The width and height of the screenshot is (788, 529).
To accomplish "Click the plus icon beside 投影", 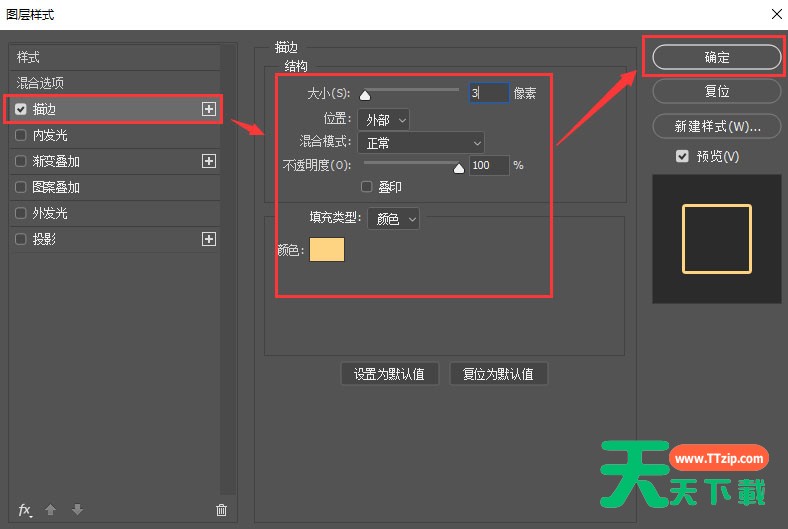I will click(209, 239).
